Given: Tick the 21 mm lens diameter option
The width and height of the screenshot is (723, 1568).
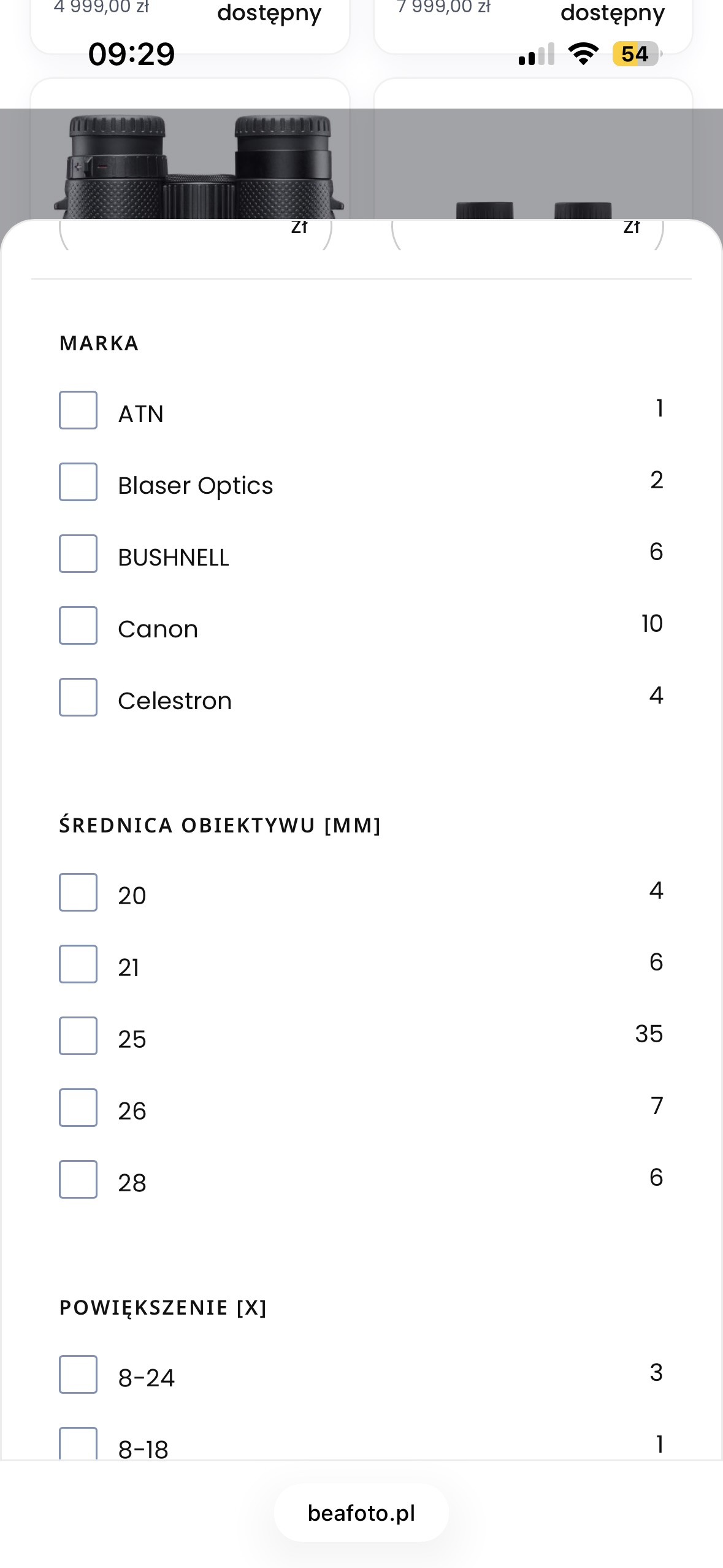Looking at the screenshot, I should [78, 964].
